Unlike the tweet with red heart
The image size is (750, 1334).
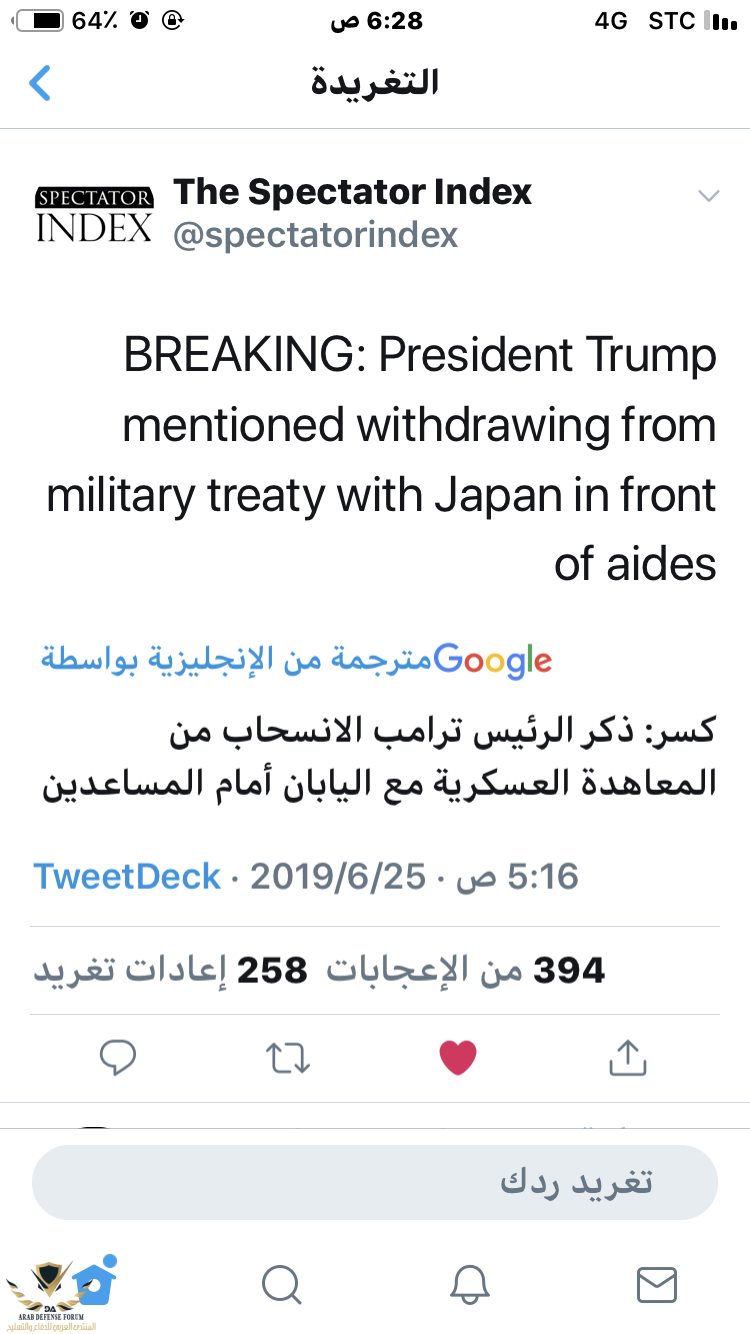458,1057
